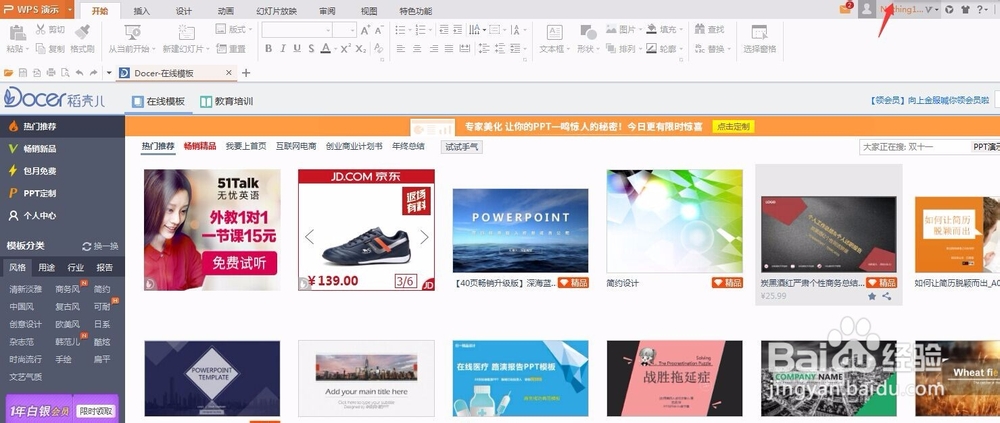Click the save icon in quick toolbar
Viewport: 1000px width, 423px height.
pos(23,73)
